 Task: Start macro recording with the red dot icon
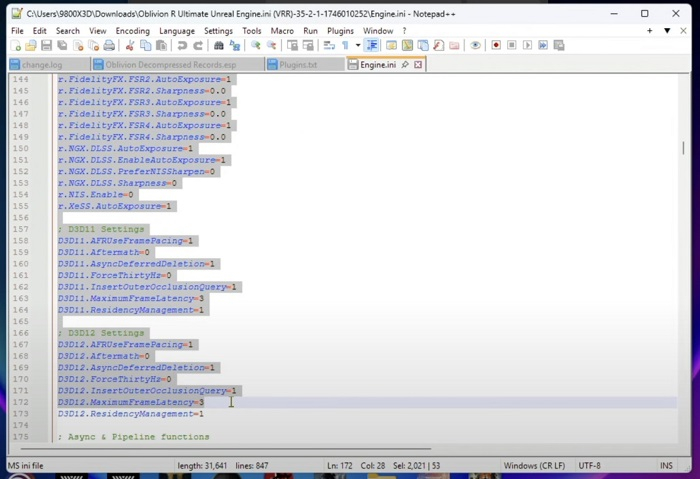pos(496,46)
